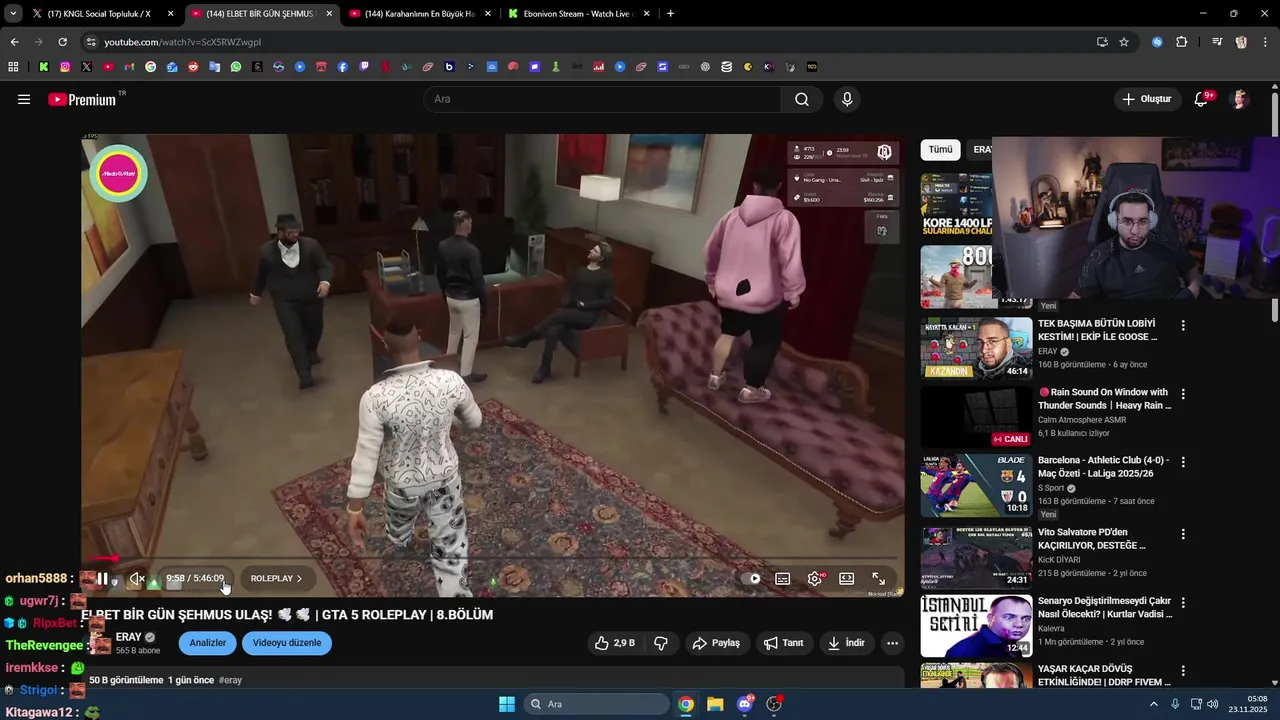Switch to Karahanlının En Büyük tab
The image size is (1280, 720).
pyautogui.click(x=418, y=14)
